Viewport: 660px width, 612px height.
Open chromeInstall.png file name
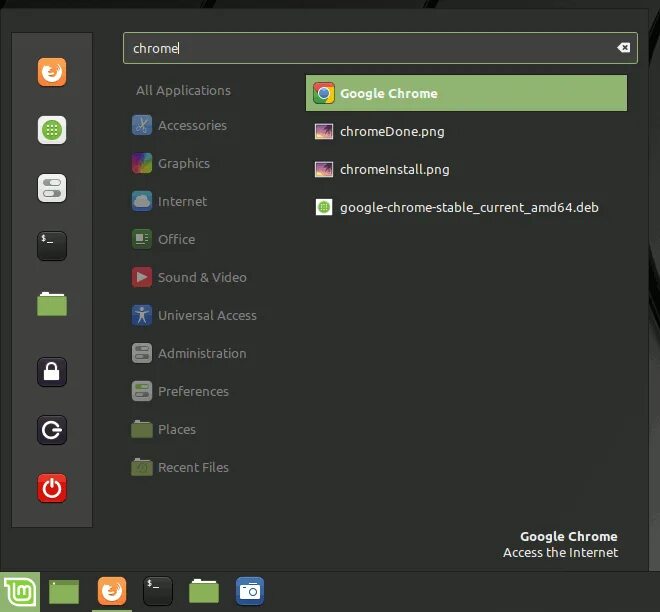click(395, 170)
